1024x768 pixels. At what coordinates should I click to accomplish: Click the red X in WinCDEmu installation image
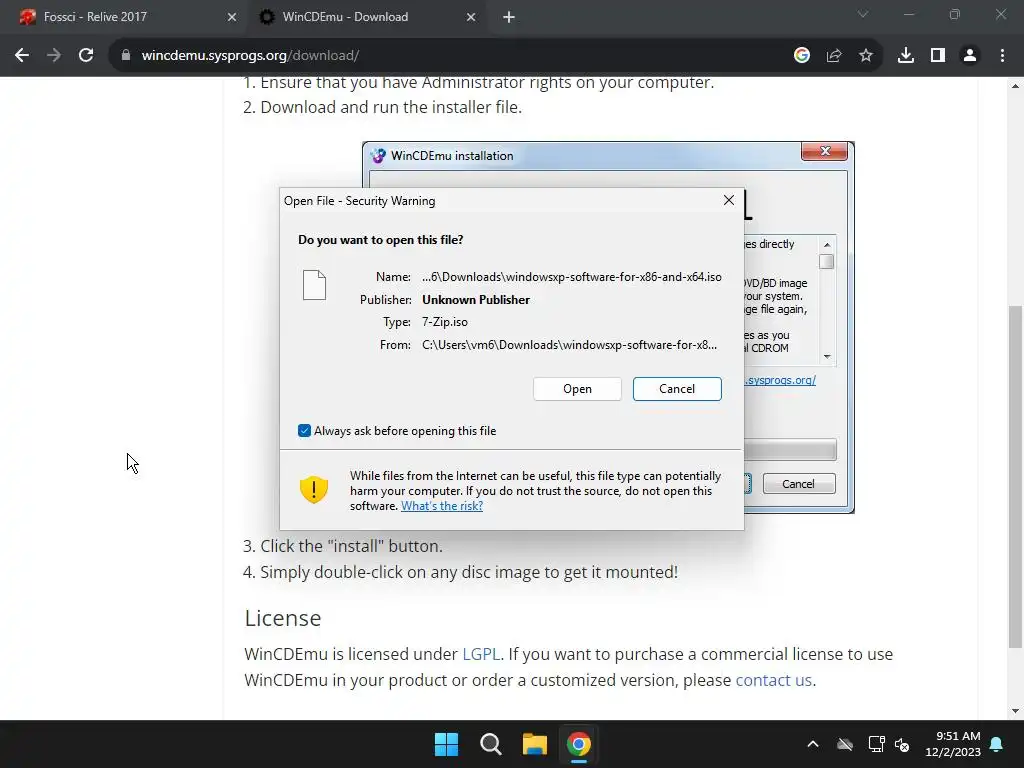click(x=825, y=152)
